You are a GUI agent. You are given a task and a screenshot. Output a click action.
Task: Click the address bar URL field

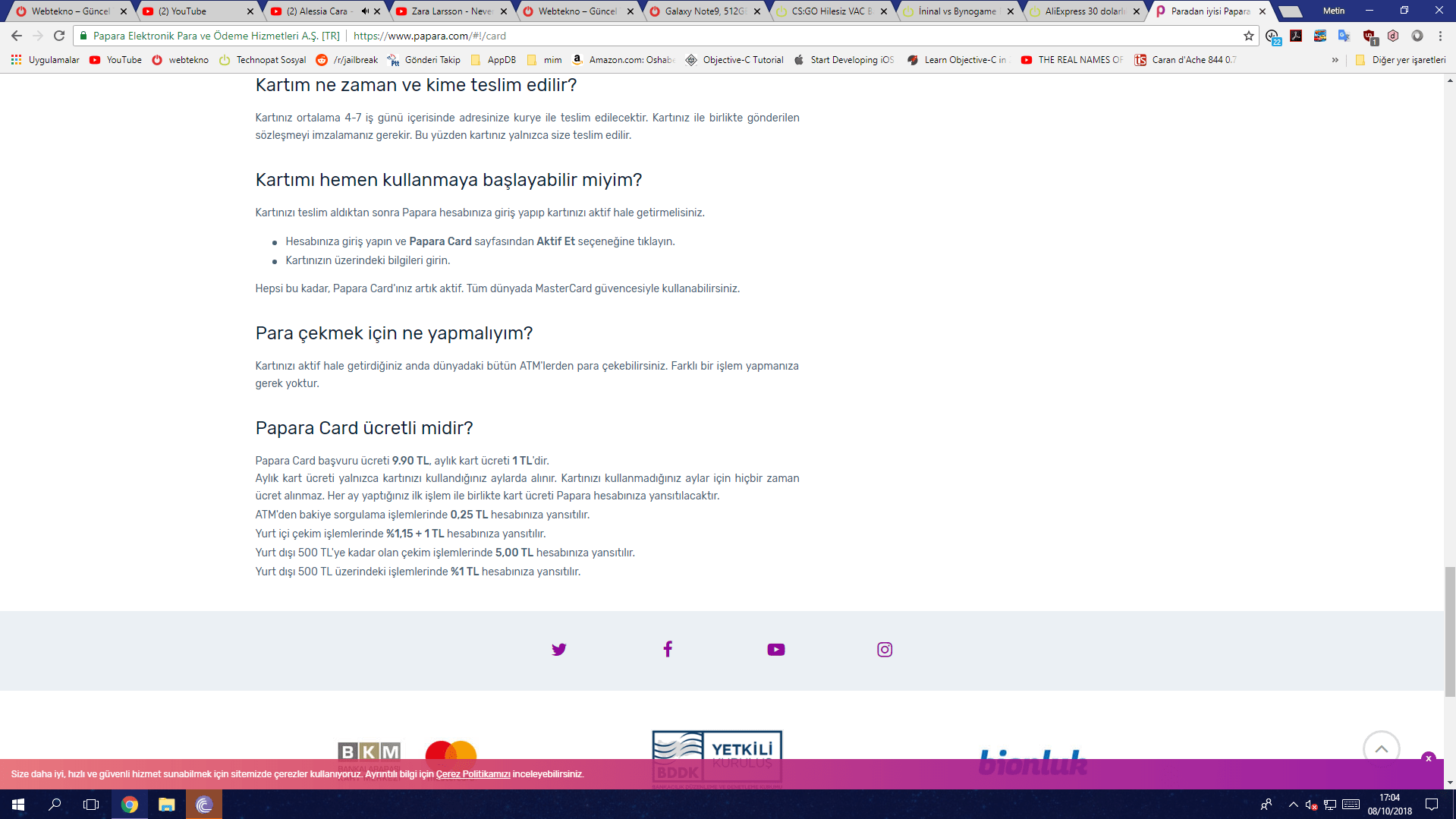[666, 36]
